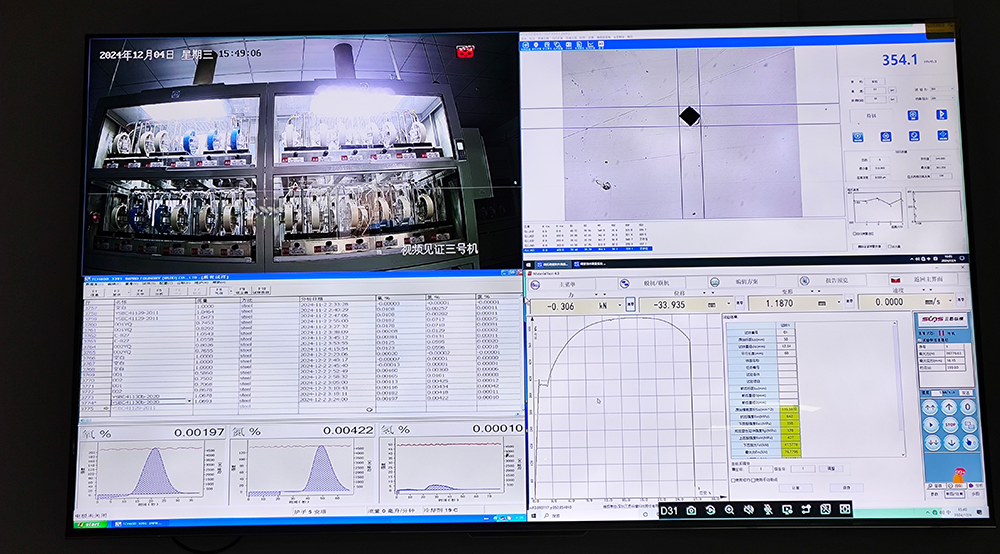Screen dimensions: 1000x554
Task: Click the muted microphone icon on overlay bar
Action: (x=767, y=510)
